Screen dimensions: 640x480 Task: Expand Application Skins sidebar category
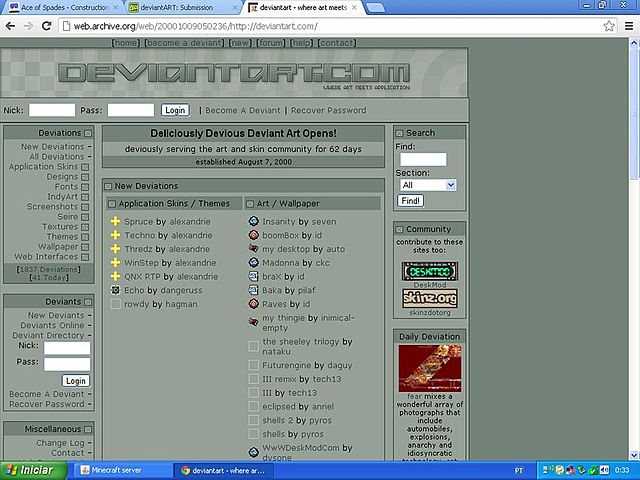point(84,167)
